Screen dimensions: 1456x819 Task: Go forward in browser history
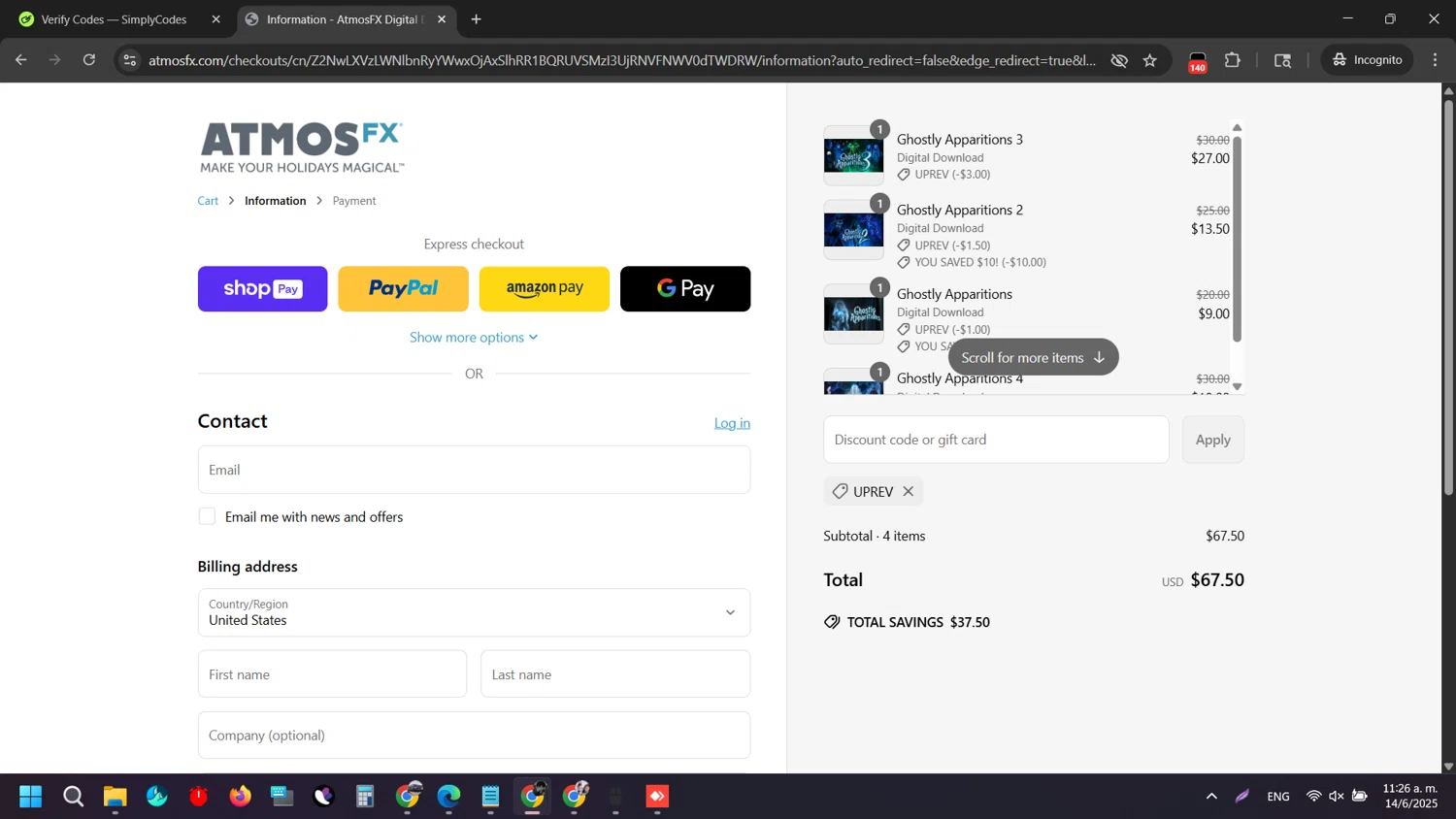click(55, 60)
